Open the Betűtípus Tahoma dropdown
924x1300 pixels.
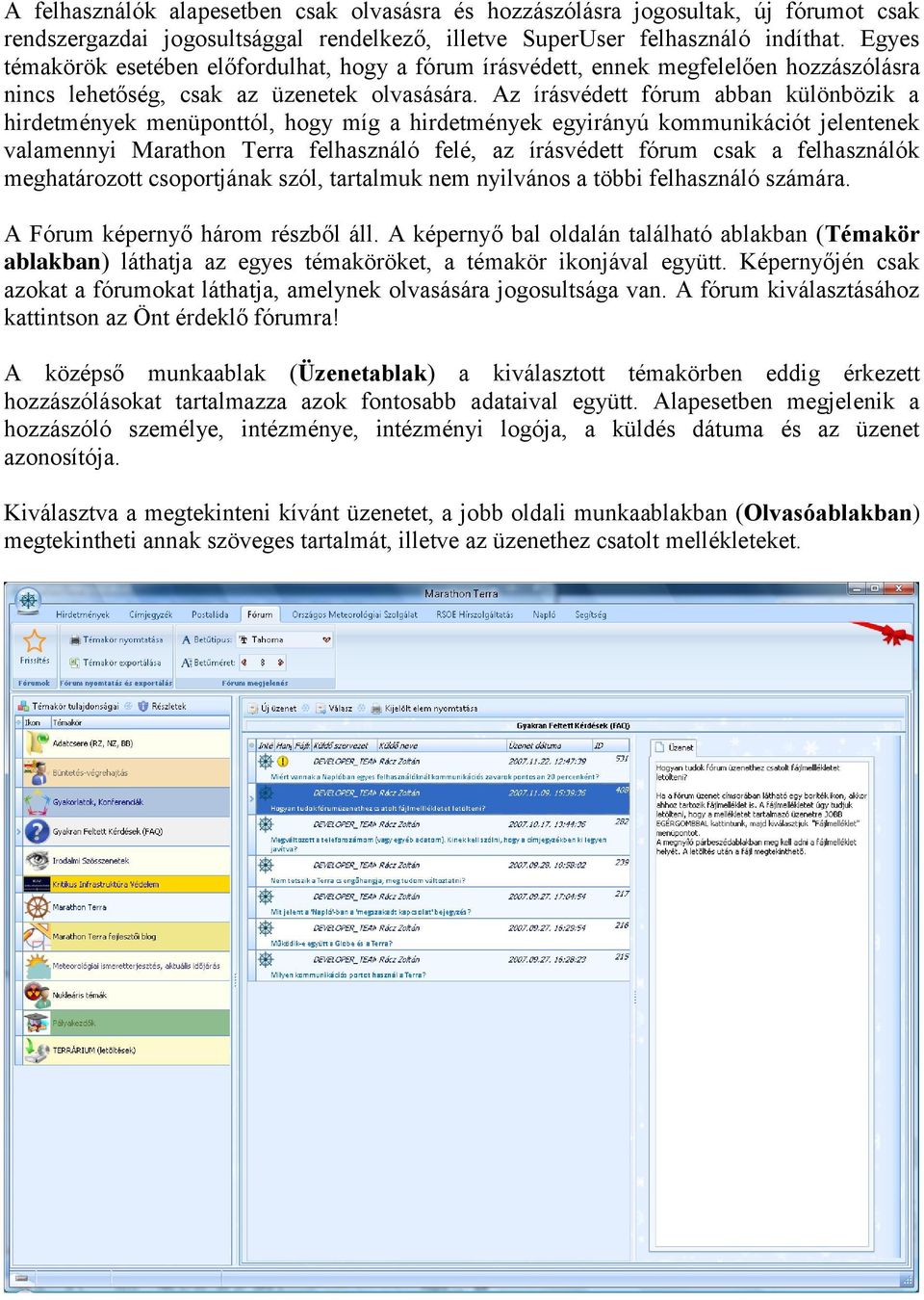click(326, 639)
